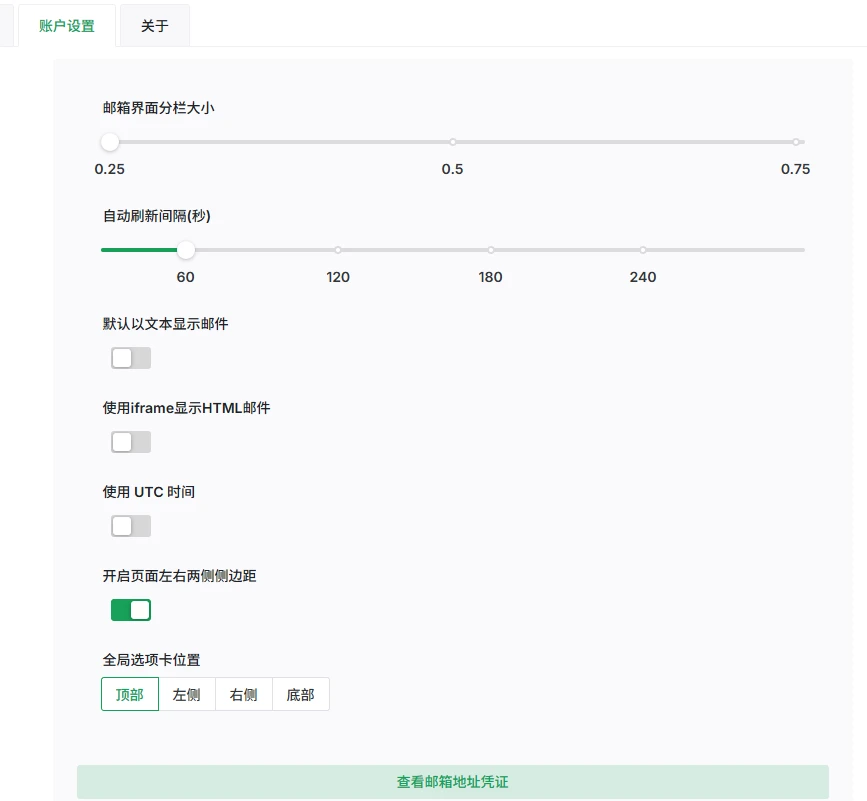
Task: Disable 开启页面左右两侧侧边距 switch
Action: coord(131,610)
